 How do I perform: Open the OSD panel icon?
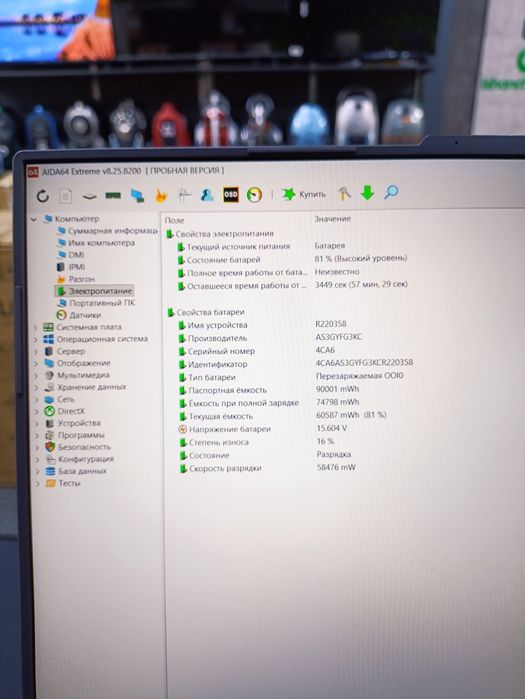tap(230, 195)
